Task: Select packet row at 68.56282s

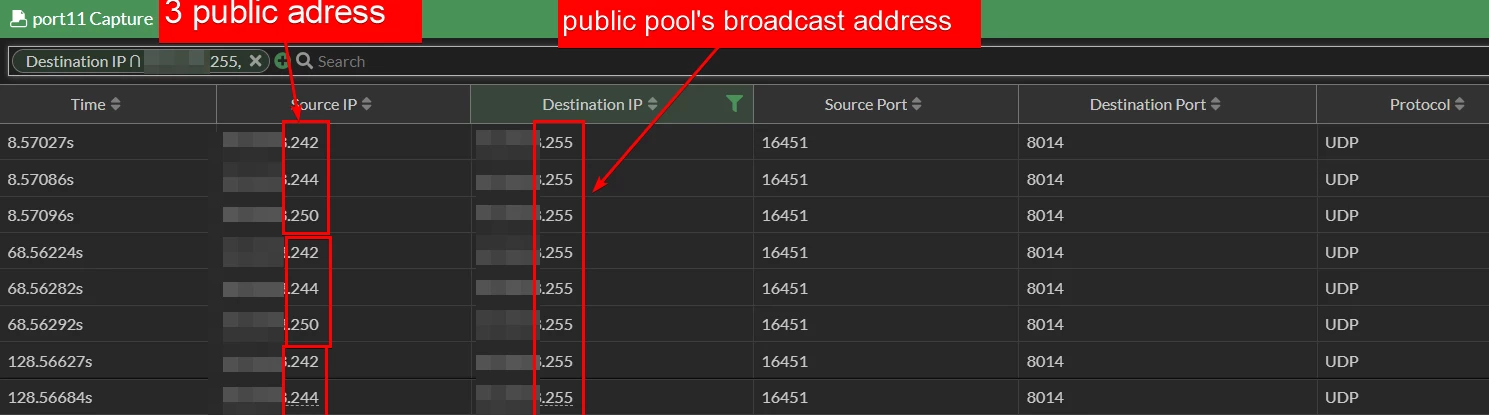Action: (744, 288)
